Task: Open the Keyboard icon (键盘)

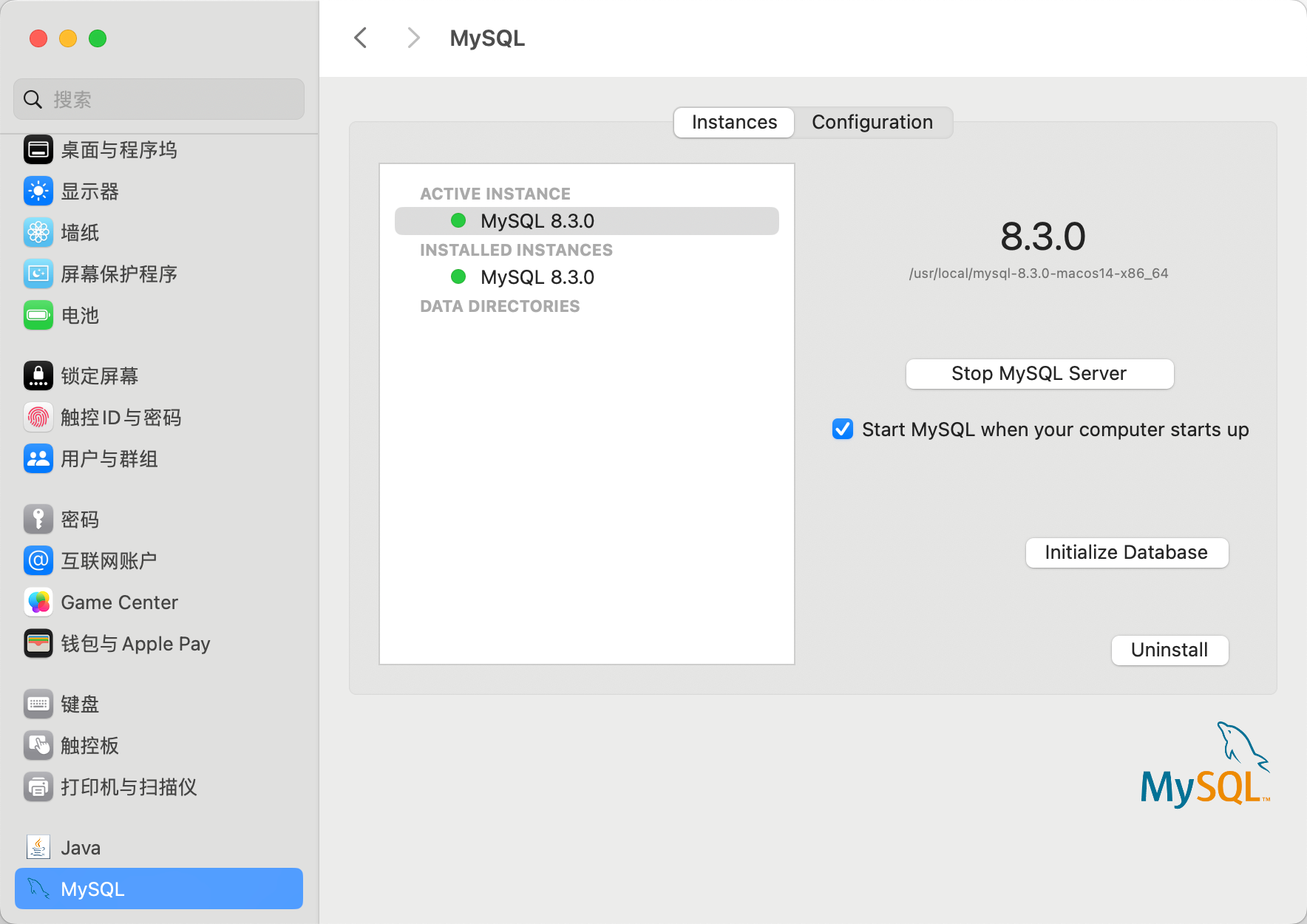Action: pos(38,704)
